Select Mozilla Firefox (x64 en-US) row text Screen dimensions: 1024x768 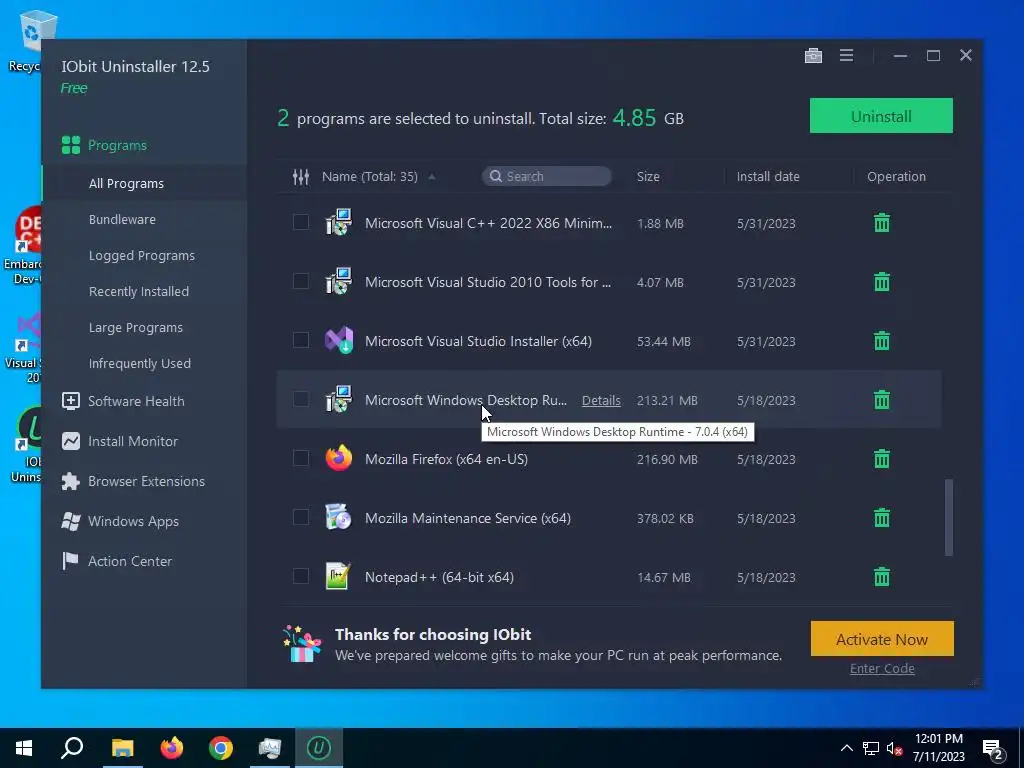pos(446,459)
